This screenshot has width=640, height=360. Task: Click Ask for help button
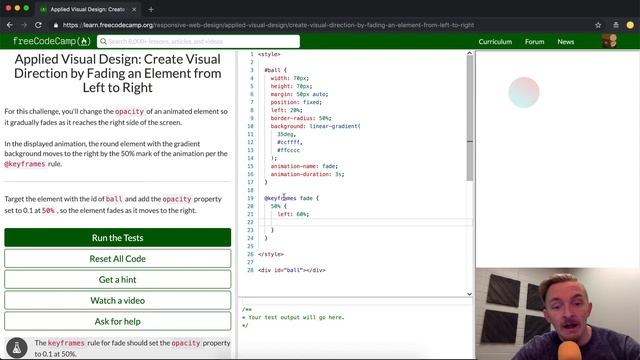click(x=118, y=321)
